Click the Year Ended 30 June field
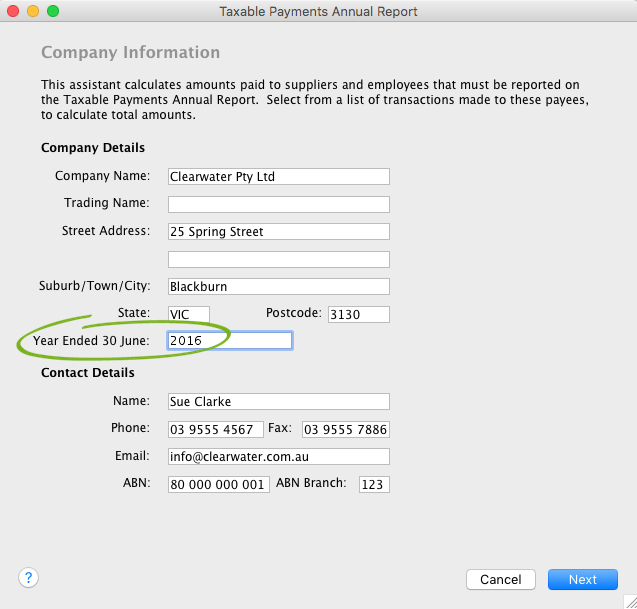The height and width of the screenshot is (609, 637). (x=229, y=341)
